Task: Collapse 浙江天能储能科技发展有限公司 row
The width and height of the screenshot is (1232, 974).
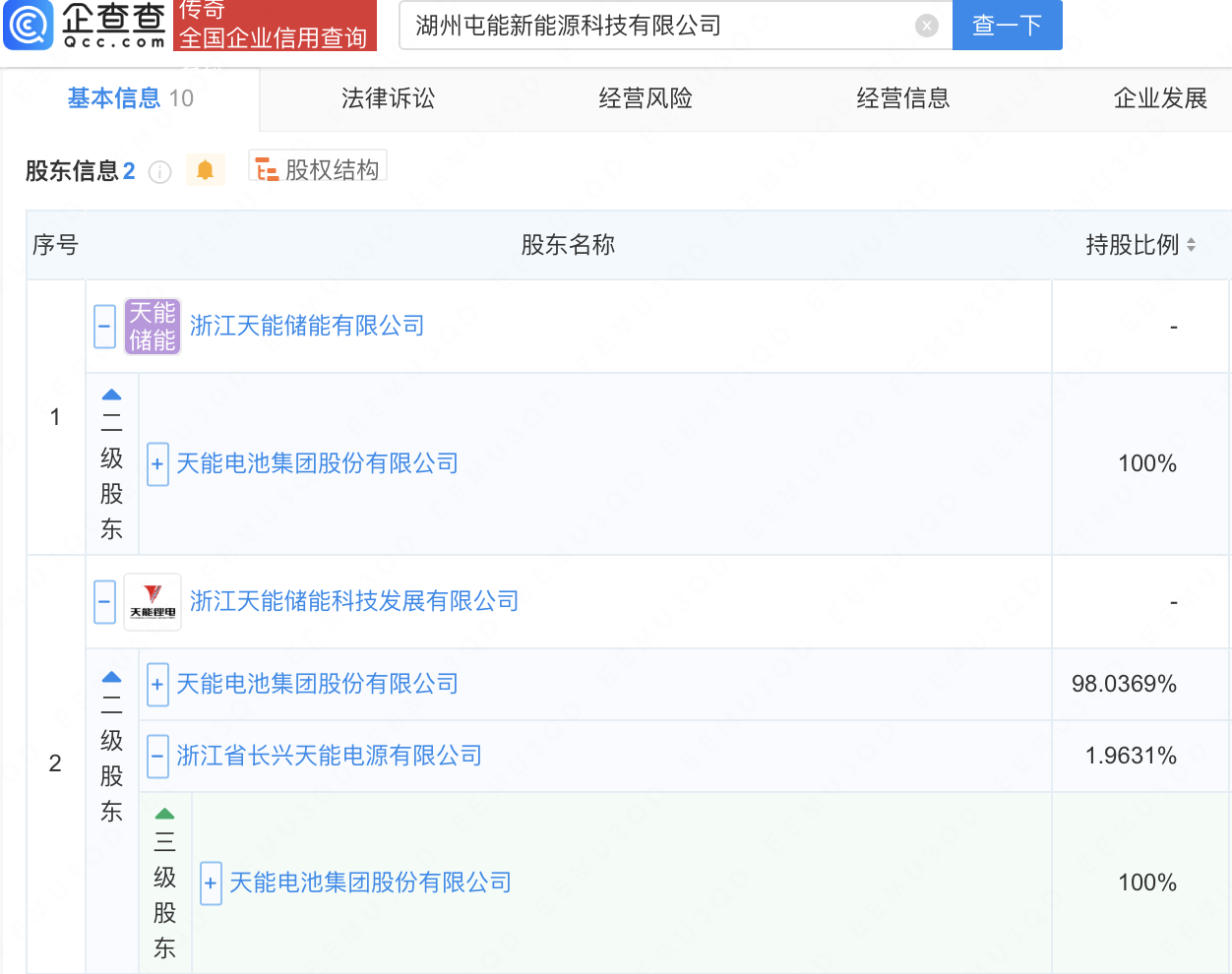Action: (x=105, y=602)
